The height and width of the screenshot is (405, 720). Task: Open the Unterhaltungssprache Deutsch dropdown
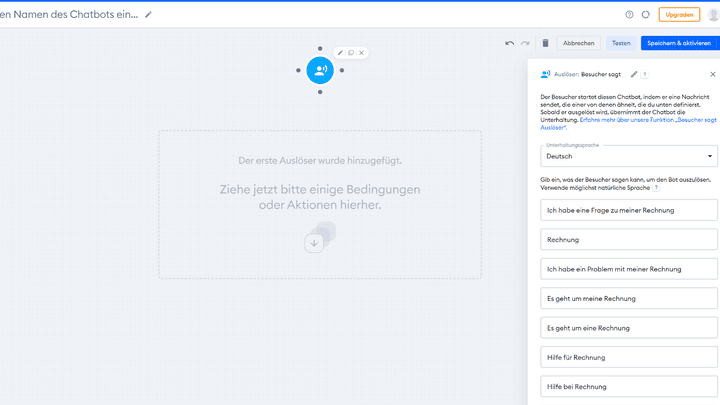[x=629, y=156]
